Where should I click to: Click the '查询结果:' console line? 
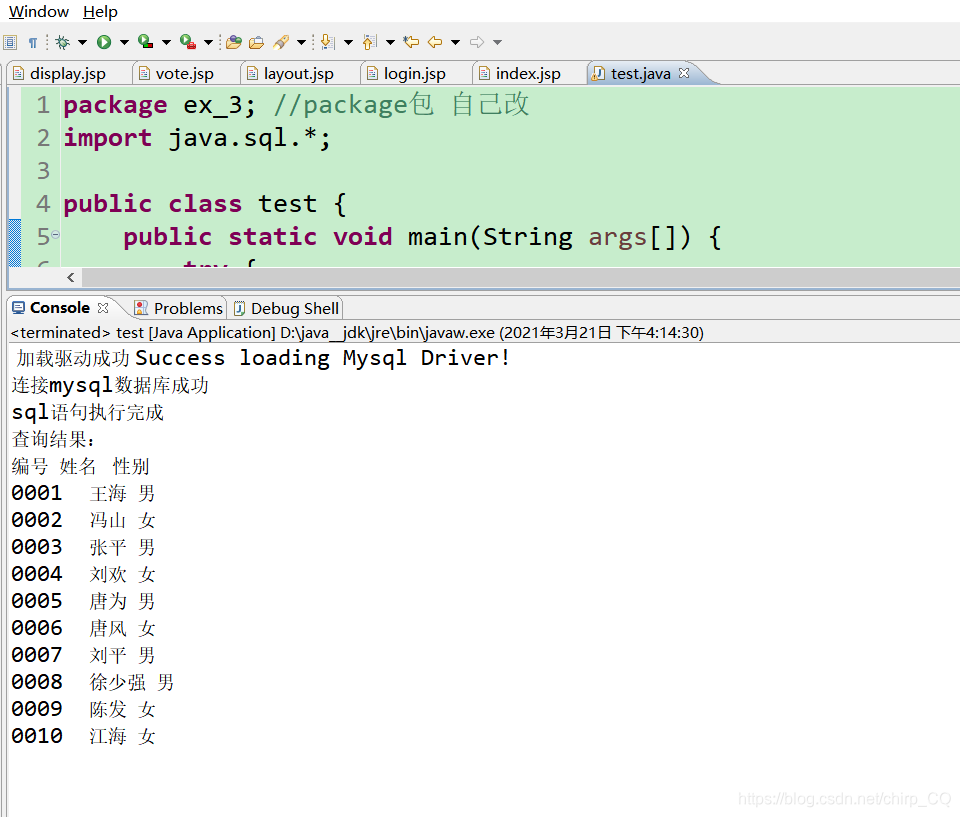pos(53,439)
